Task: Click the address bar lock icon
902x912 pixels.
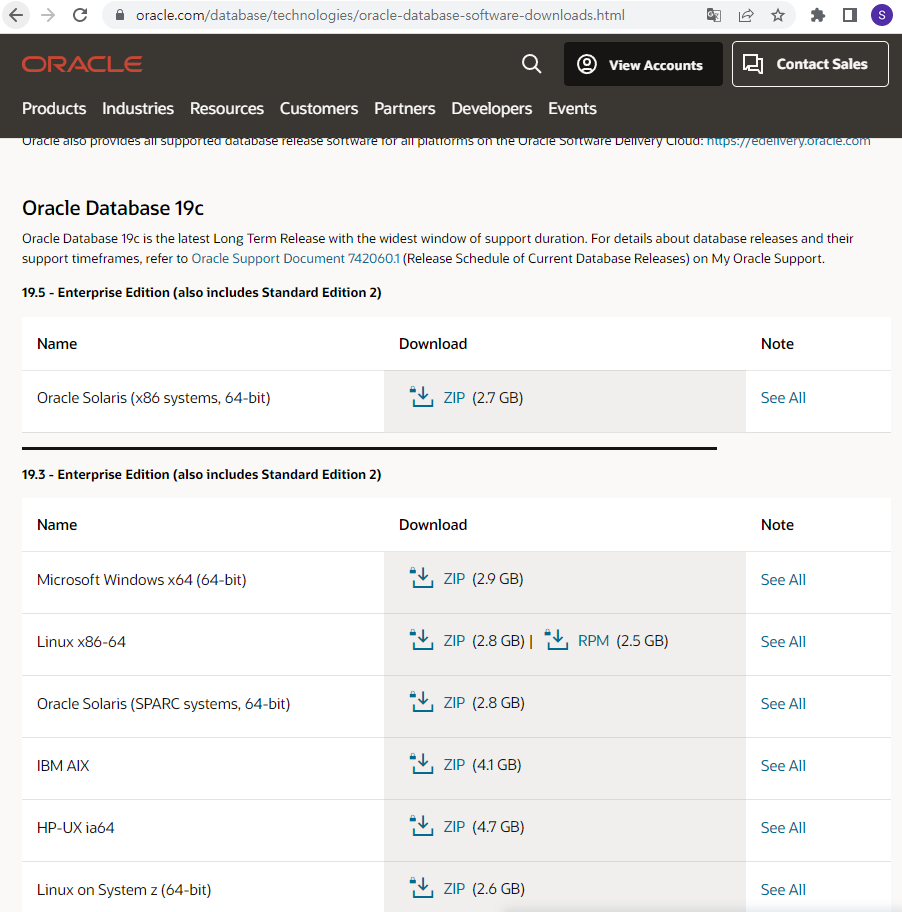Action: (x=120, y=15)
